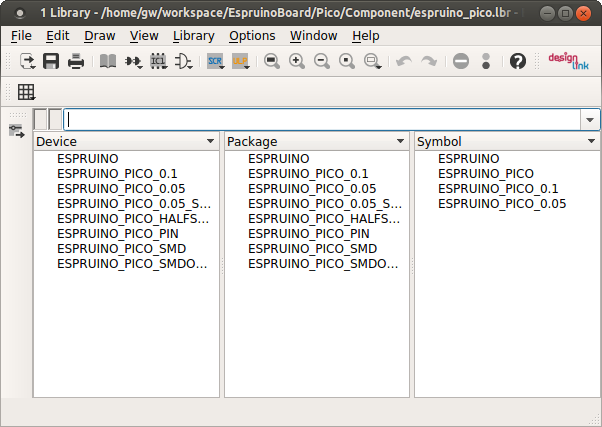The height and width of the screenshot is (427, 602).
Task: Open the View menu
Action: coord(144,36)
